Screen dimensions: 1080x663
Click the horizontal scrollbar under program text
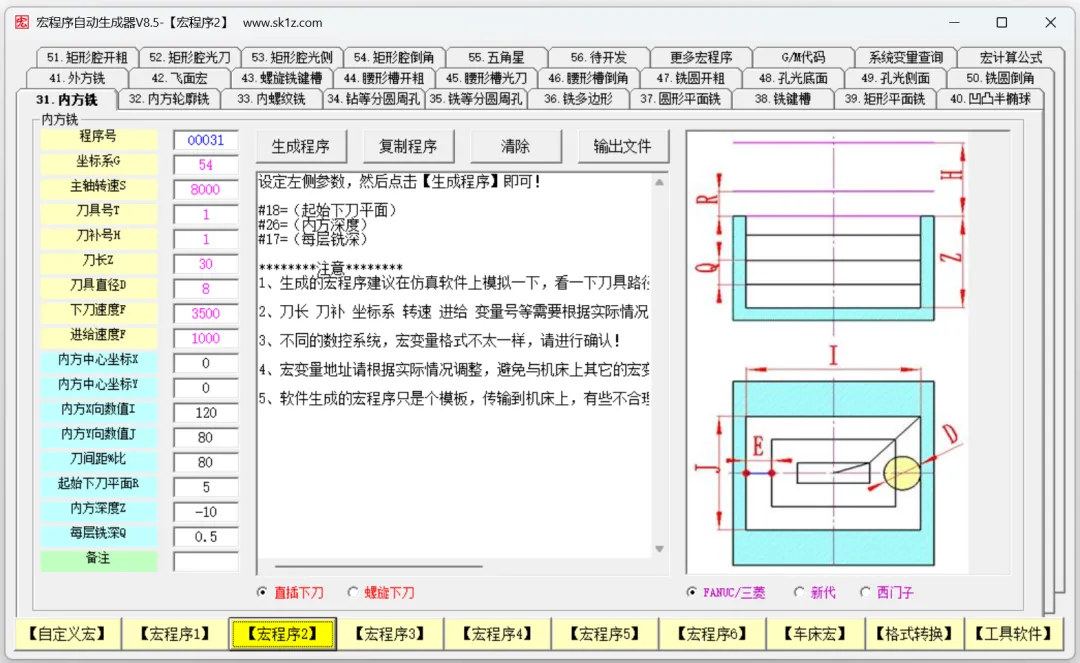click(x=378, y=567)
